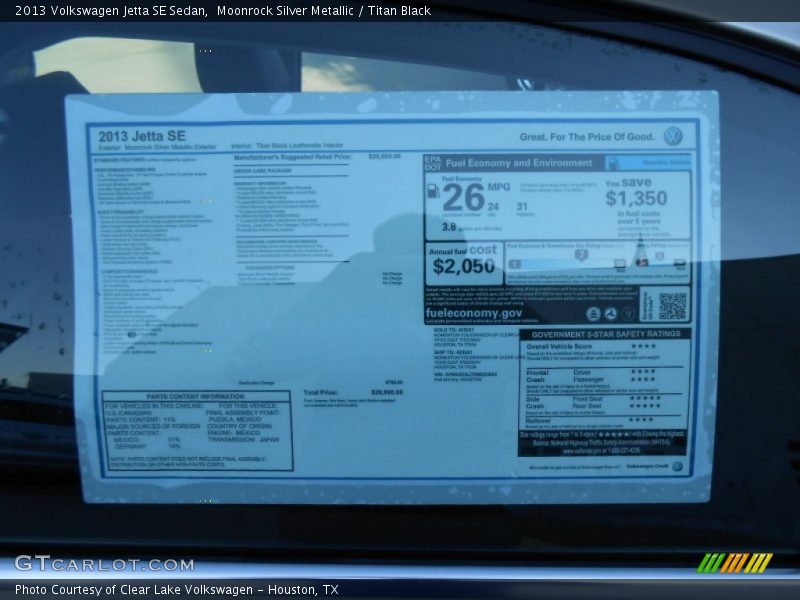The width and height of the screenshot is (800, 600).
Task: Click the large combined "26" MPG figure
Action: click(x=463, y=197)
